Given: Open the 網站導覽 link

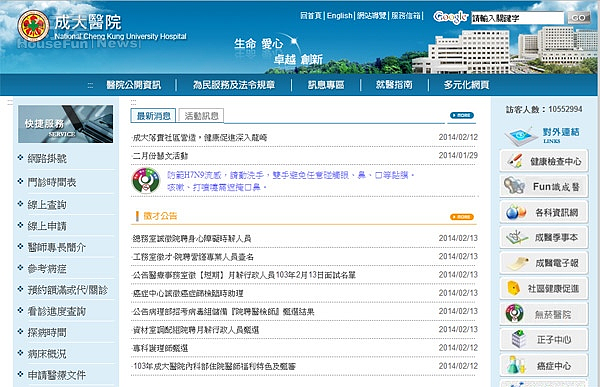Looking at the screenshot, I should click(372, 16).
